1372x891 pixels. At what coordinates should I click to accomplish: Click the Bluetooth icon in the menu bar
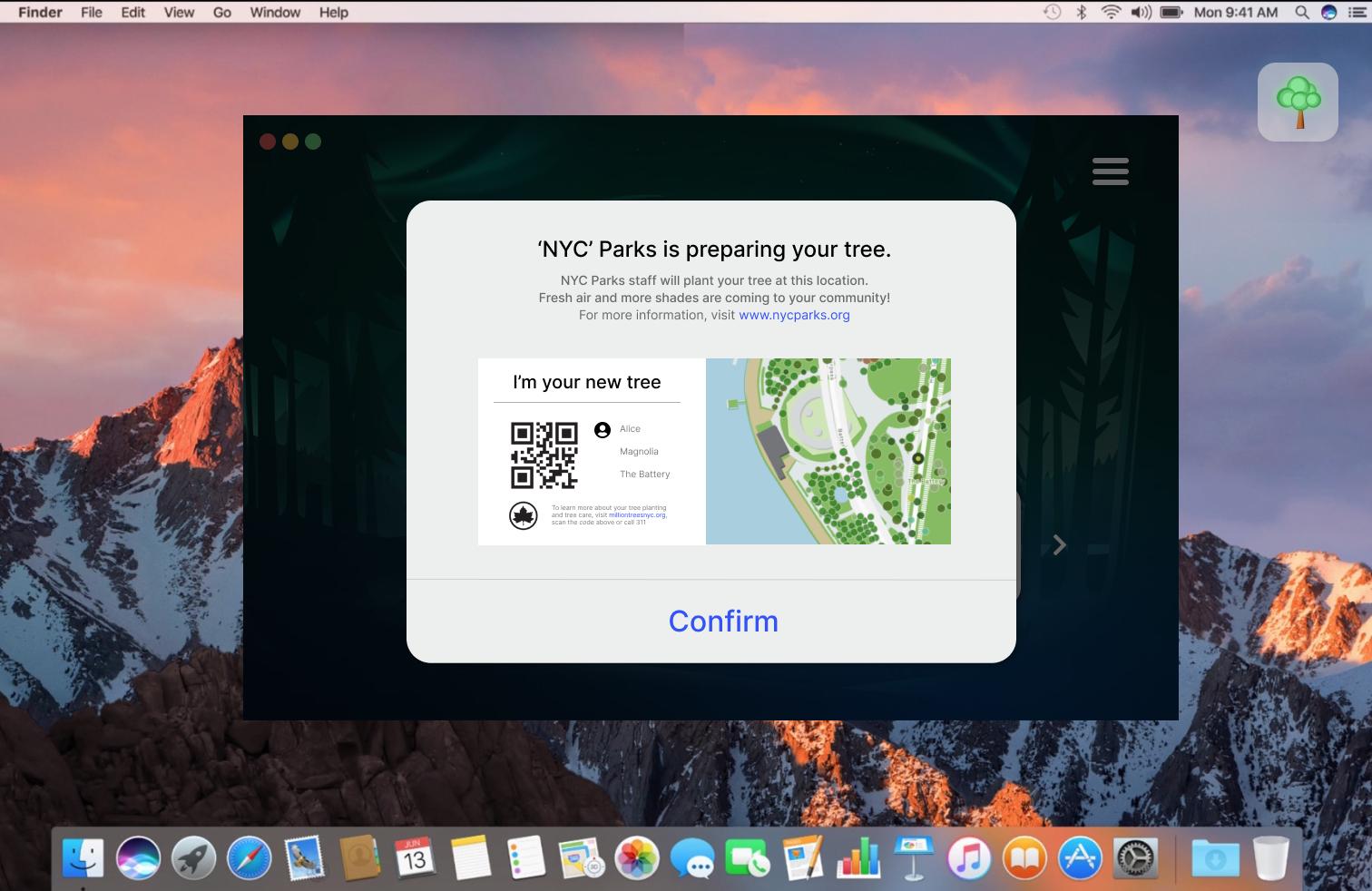pos(1081,12)
